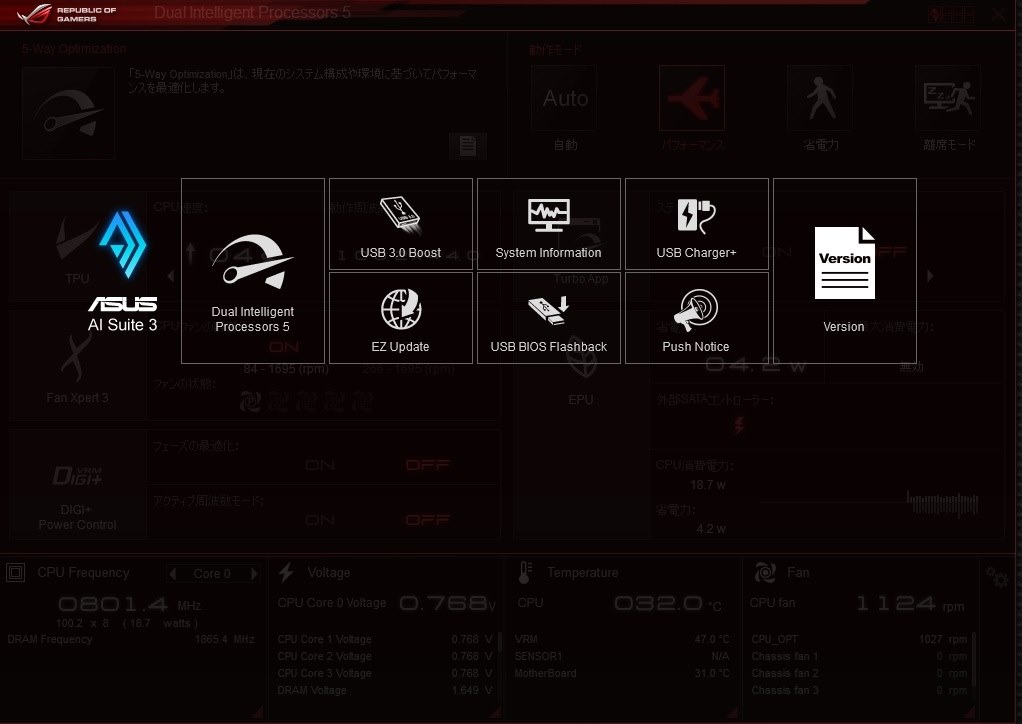Screen dimensions: 1022x724
Task: Open monitor settings gear icon
Action: pyautogui.click(x=997, y=577)
